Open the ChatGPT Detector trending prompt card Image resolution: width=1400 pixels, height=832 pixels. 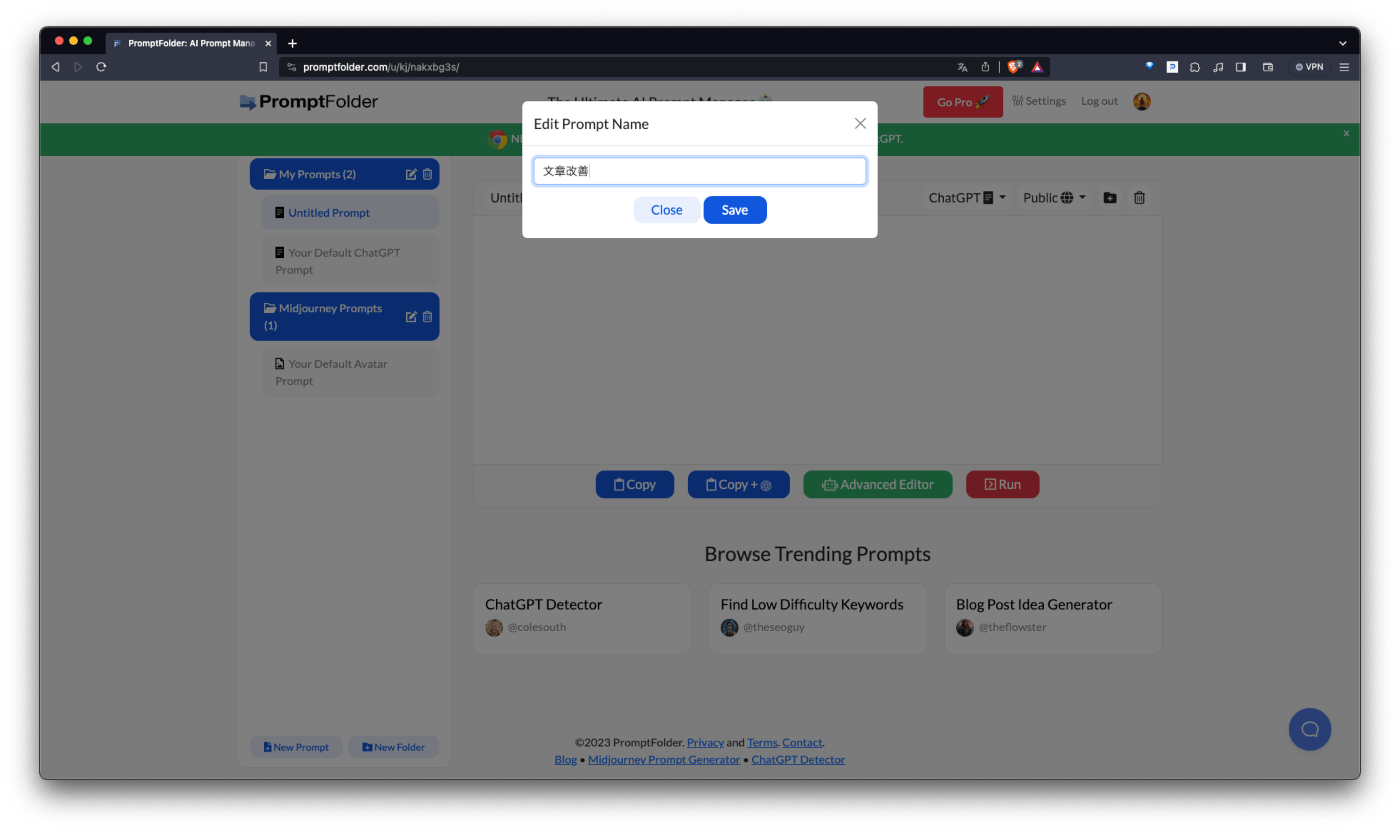582,619
